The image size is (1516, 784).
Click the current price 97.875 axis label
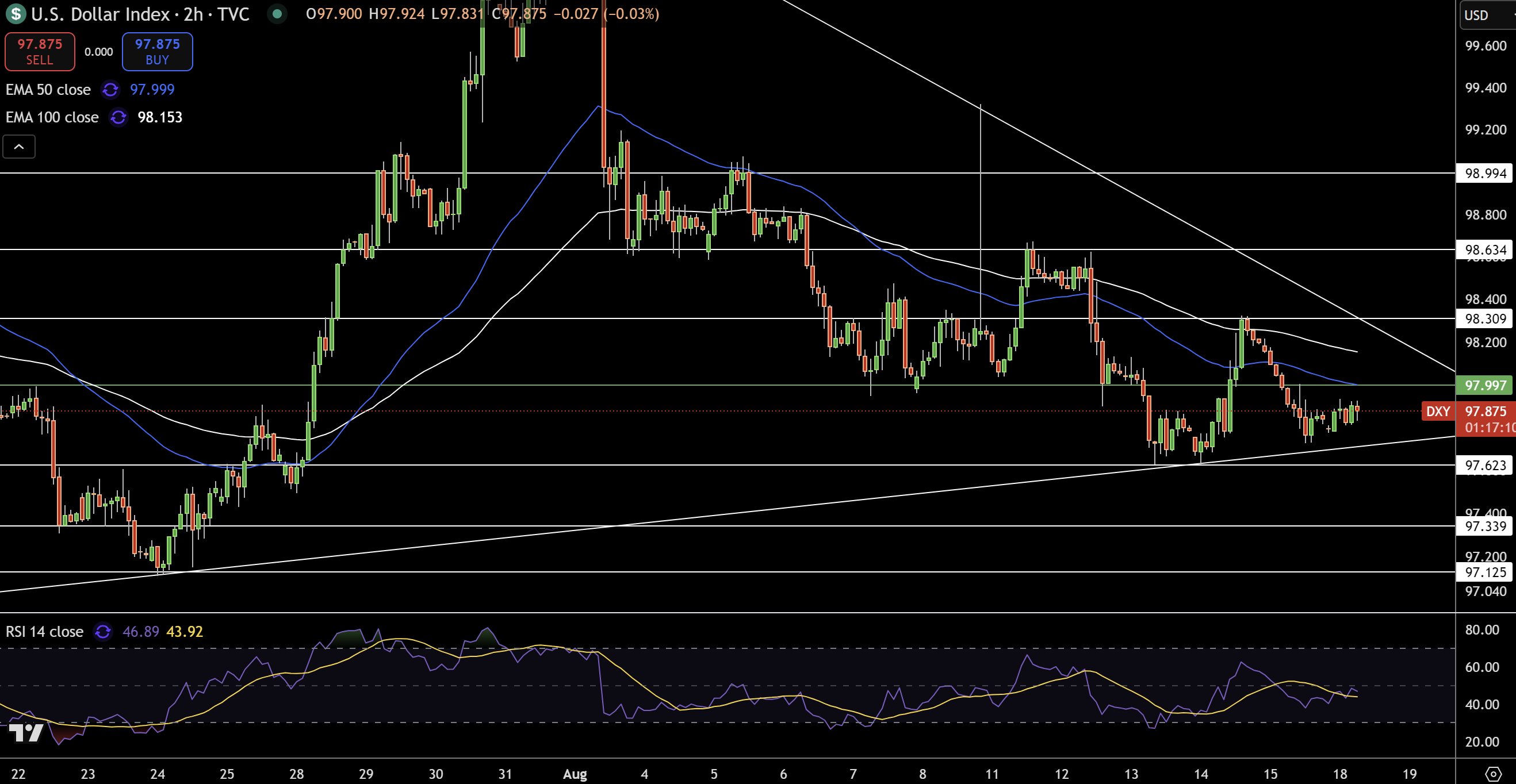1486,411
